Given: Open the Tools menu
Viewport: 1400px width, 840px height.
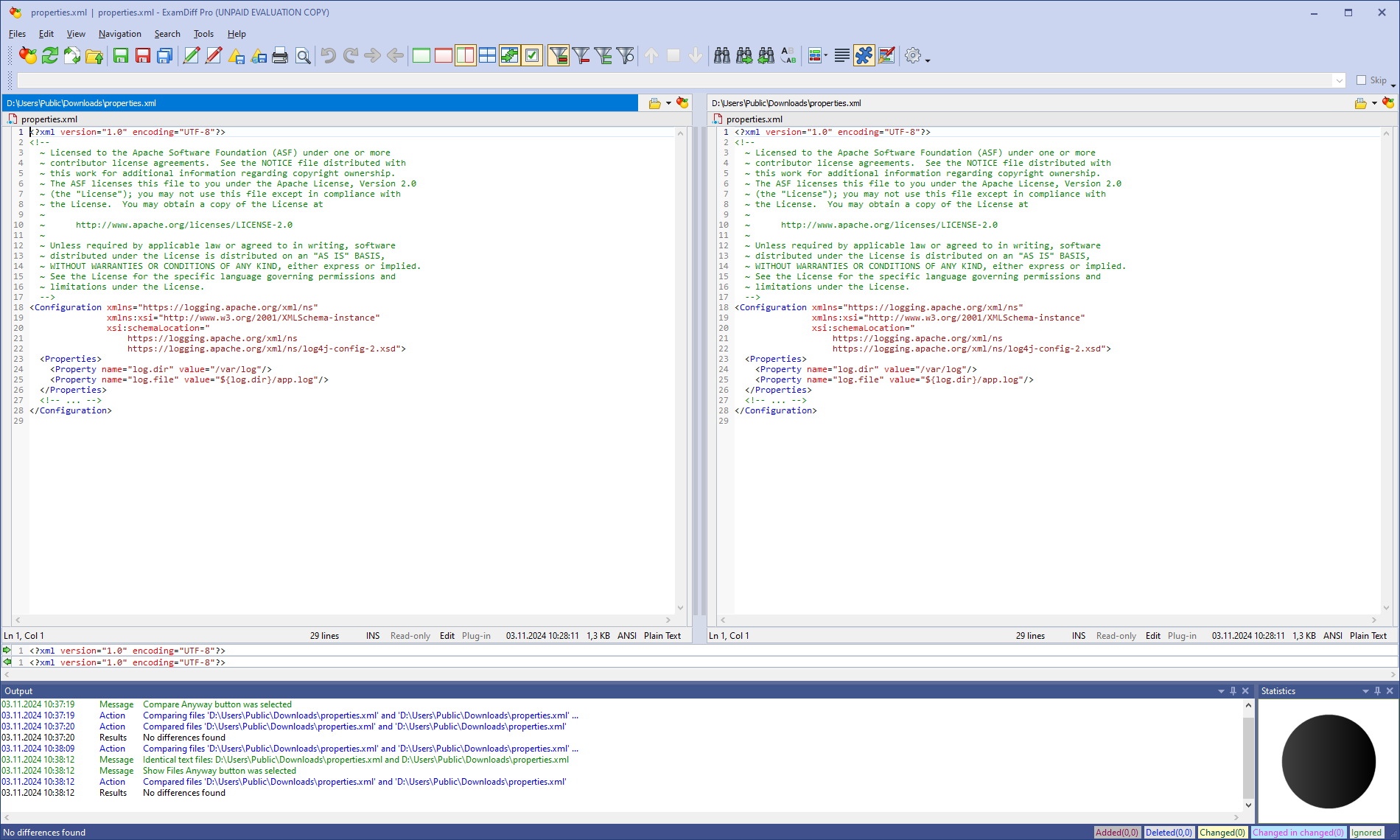Looking at the screenshot, I should tap(203, 34).
